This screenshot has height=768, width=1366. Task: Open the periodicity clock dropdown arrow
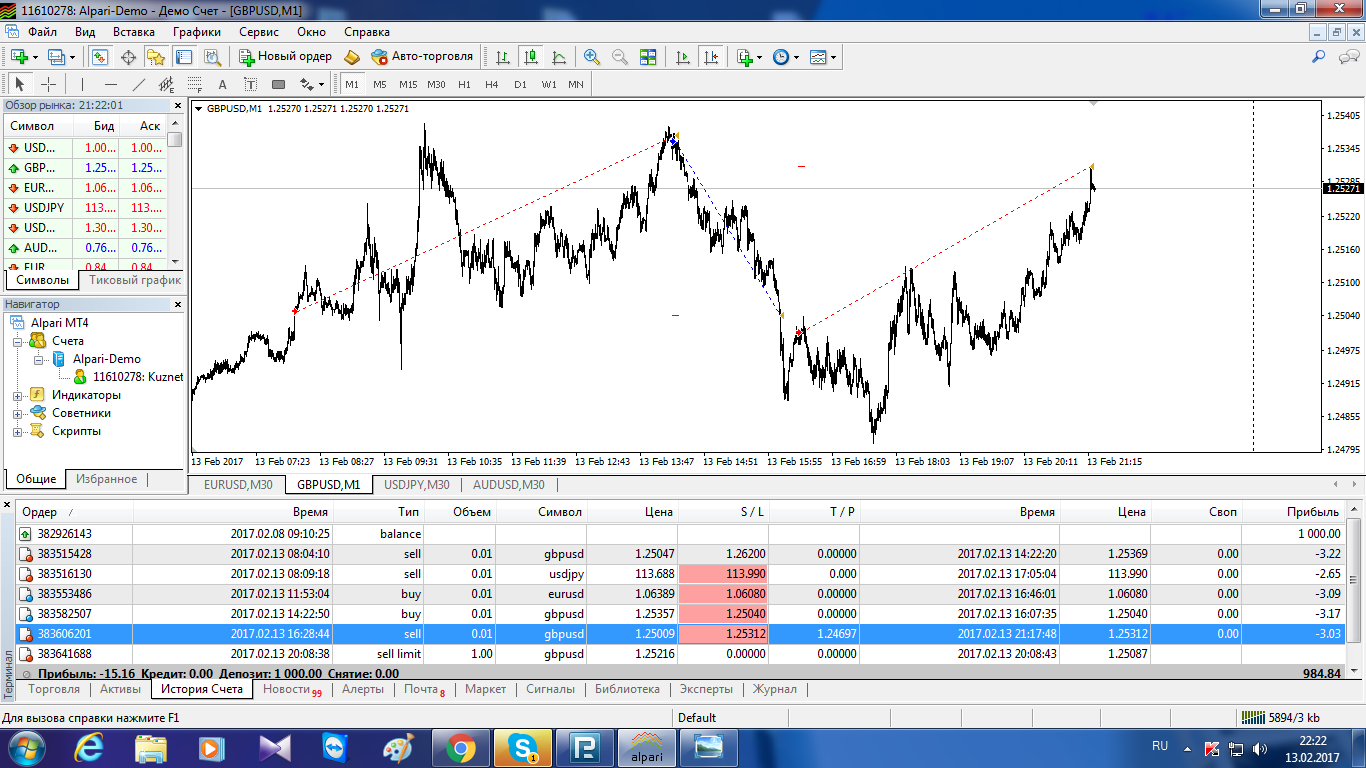coord(796,58)
